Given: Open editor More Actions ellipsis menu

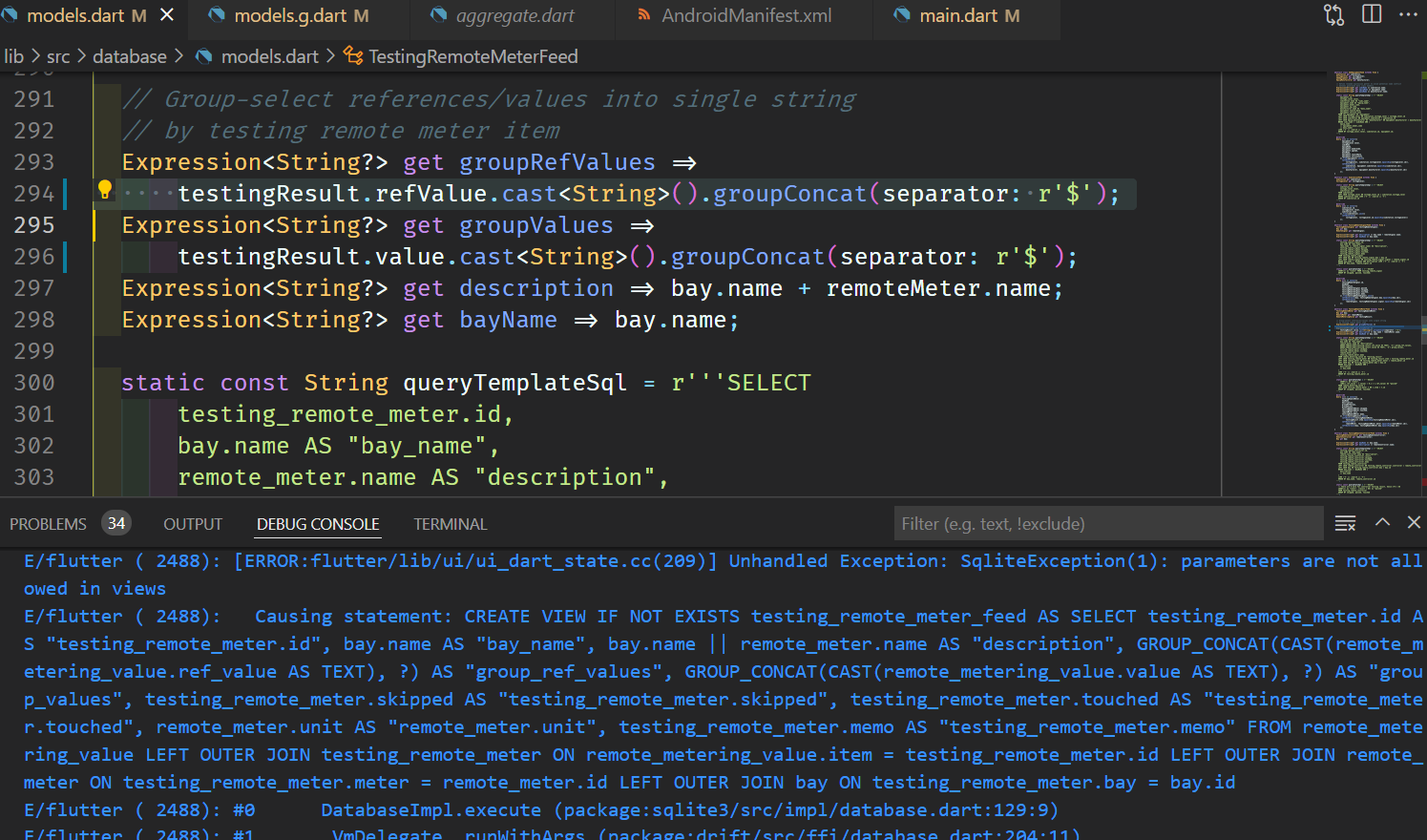Looking at the screenshot, I should click(x=1410, y=13).
